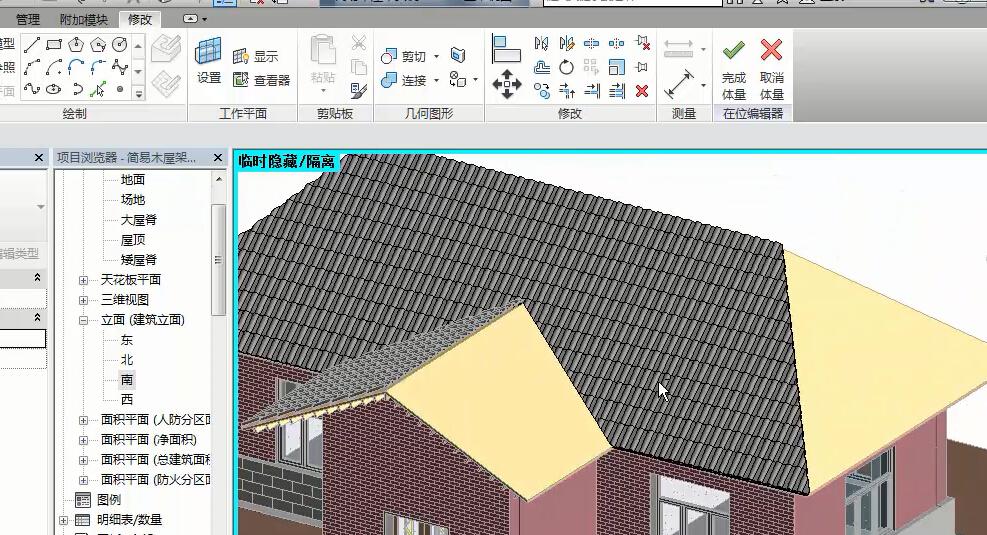The height and width of the screenshot is (535, 987).
Task: Select the Move tool
Action: point(507,84)
